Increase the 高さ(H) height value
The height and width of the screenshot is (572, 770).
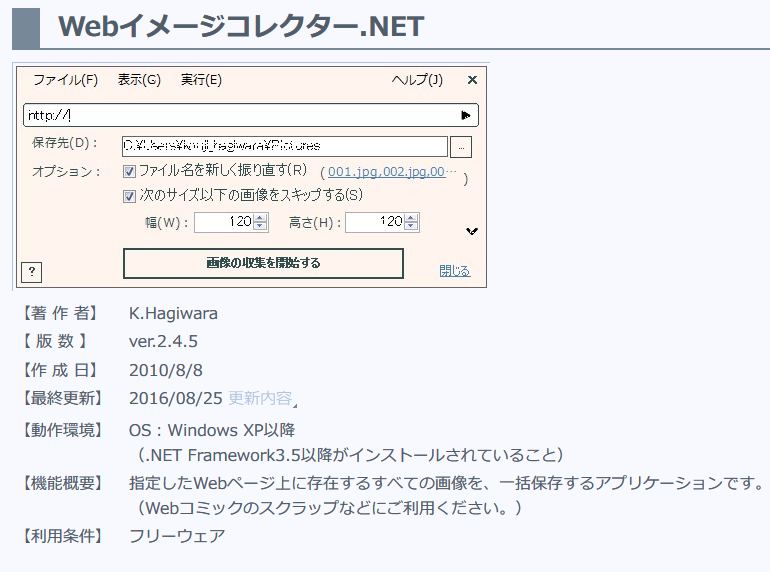(x=412, y=218)
